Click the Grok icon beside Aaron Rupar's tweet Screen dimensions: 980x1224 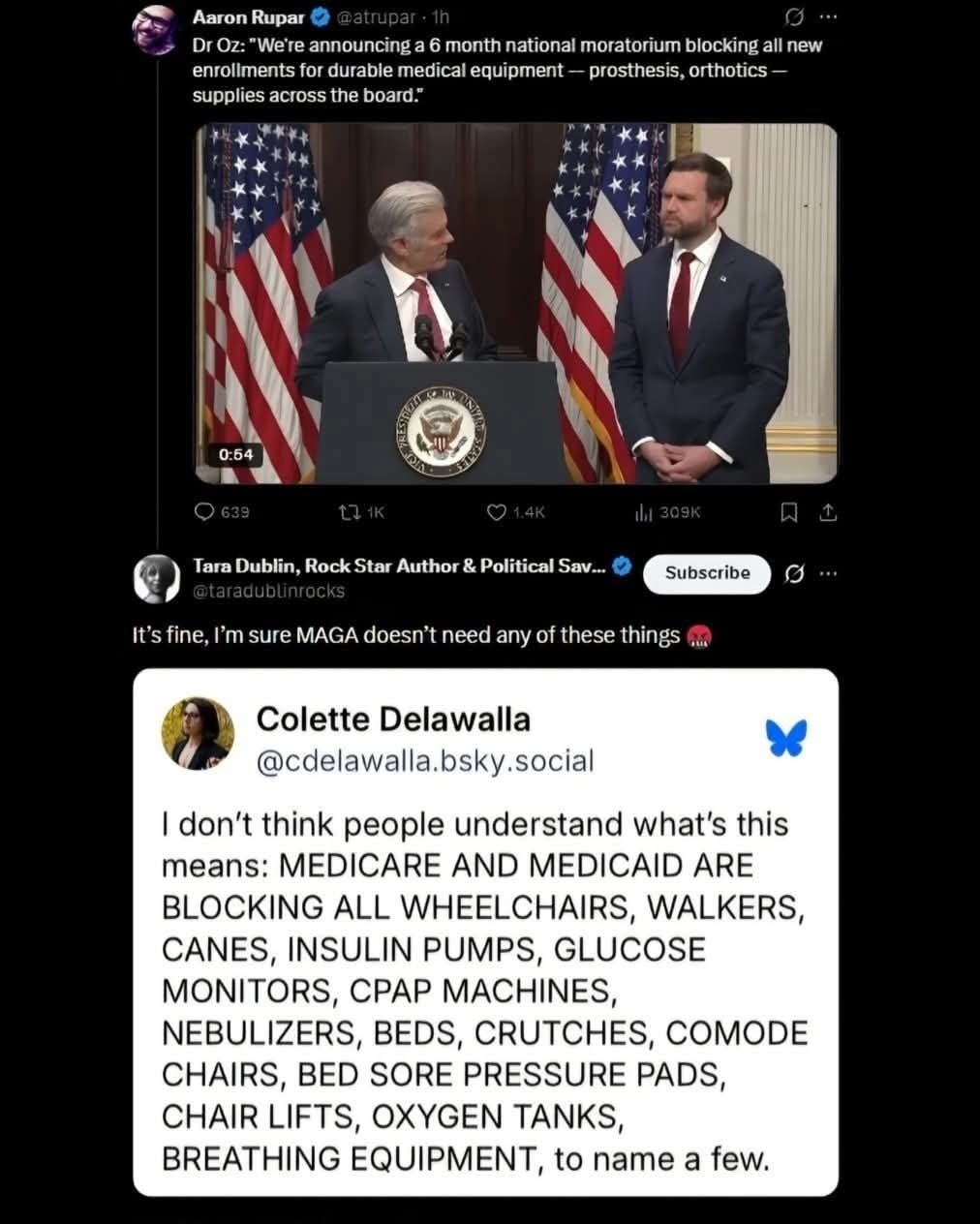(794, 17)
